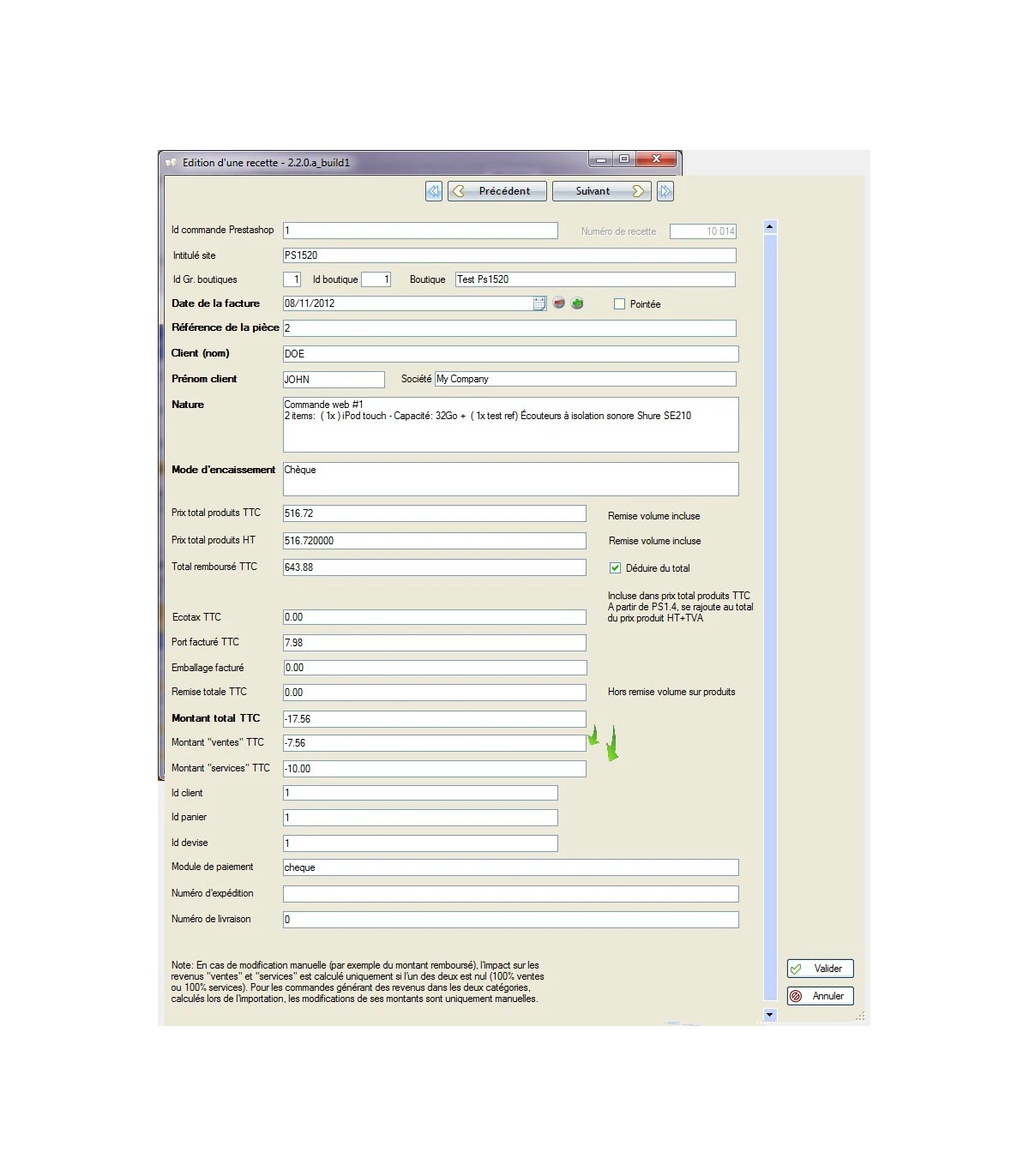Click the green plus icon beside invoice date
This screenshot has height=1176, width=1029.
pos(578,303)
